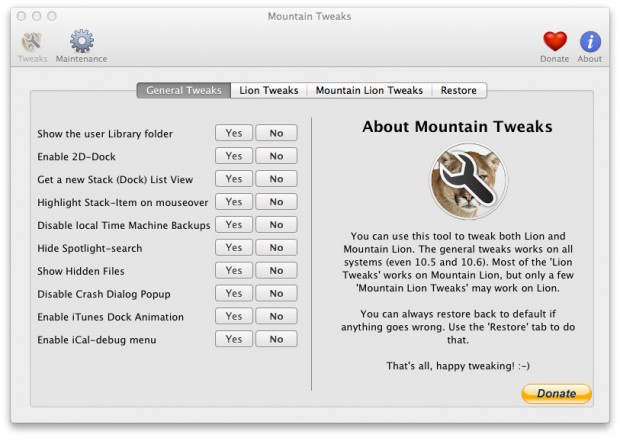Viewport: 620px width, 438px height.
Task: Click the 'About Mountain Tweaks' heading
Action: point(457,127)
